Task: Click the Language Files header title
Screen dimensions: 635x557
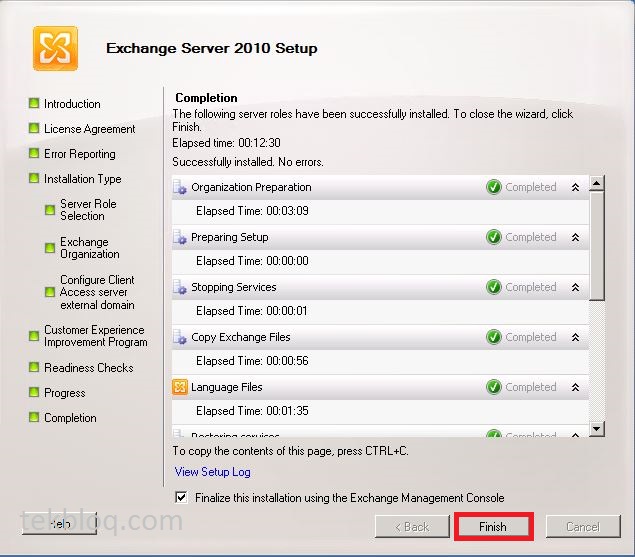Action: (227, 387)
